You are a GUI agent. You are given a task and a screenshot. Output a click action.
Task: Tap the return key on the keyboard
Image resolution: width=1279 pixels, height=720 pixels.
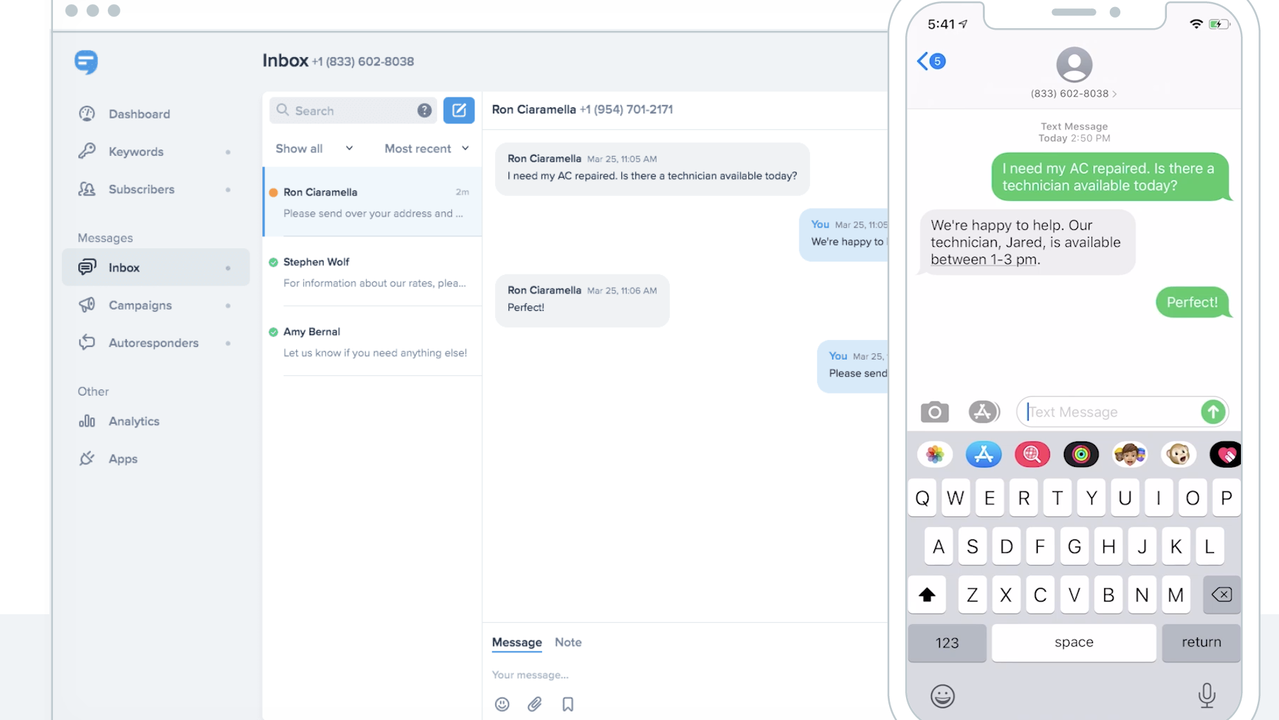tap(1200, 643)
